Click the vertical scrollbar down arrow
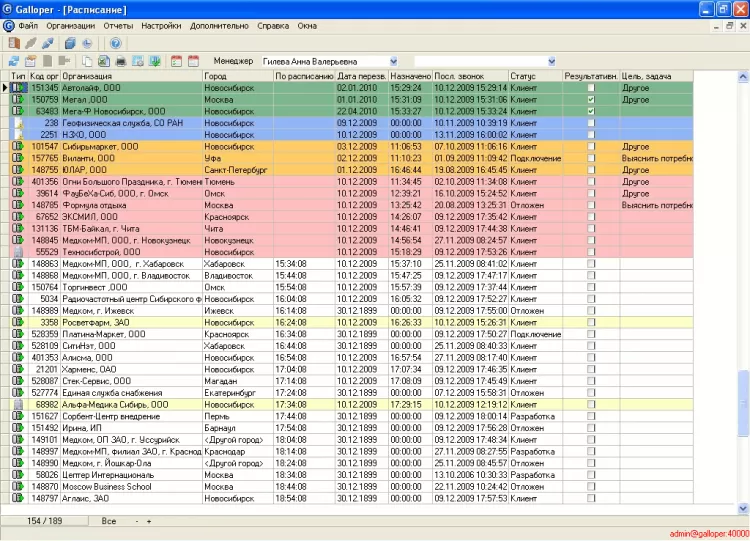This screenshot has width=750, height=541. pyautogui.click(x=743, y=508)
